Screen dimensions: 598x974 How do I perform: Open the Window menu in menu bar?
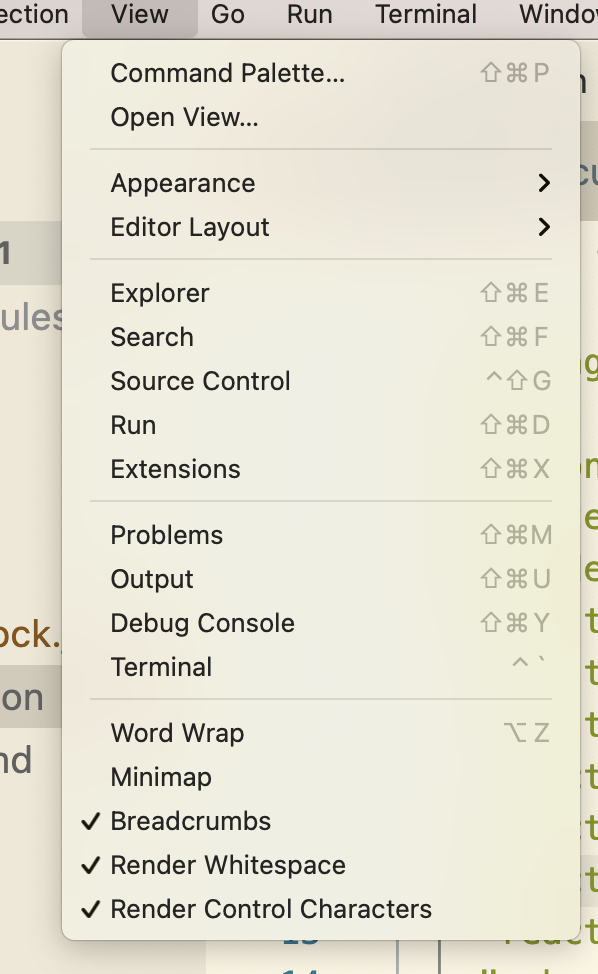pyautogui.click(x=558, y=15)
